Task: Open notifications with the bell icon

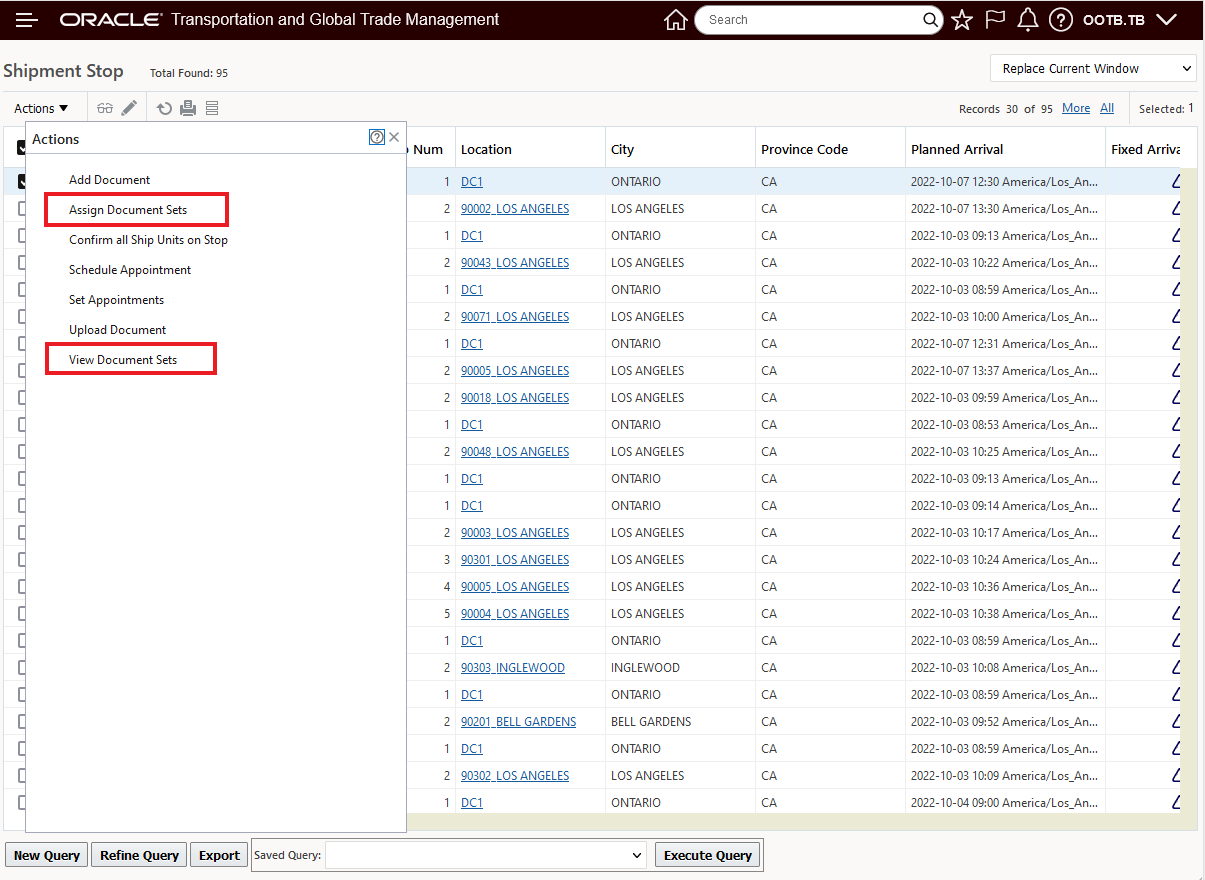Action: pos(1027,19)
